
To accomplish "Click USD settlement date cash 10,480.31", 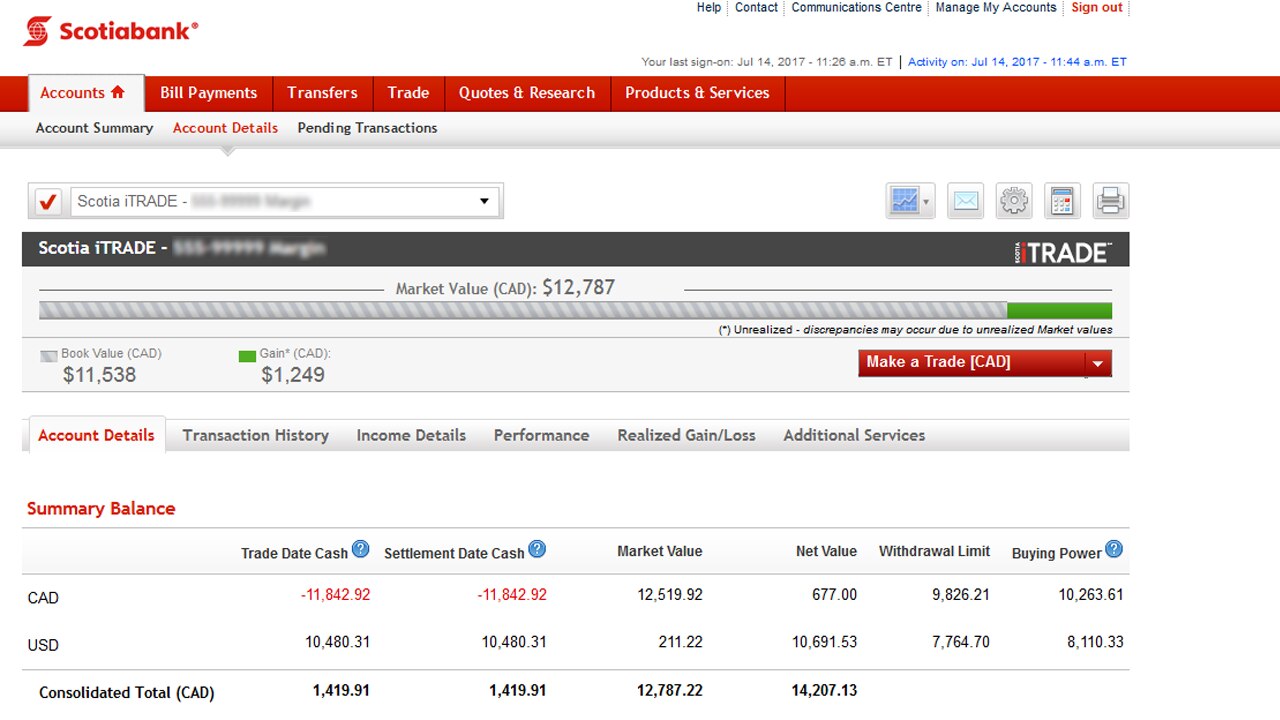I will pos(514,642).
